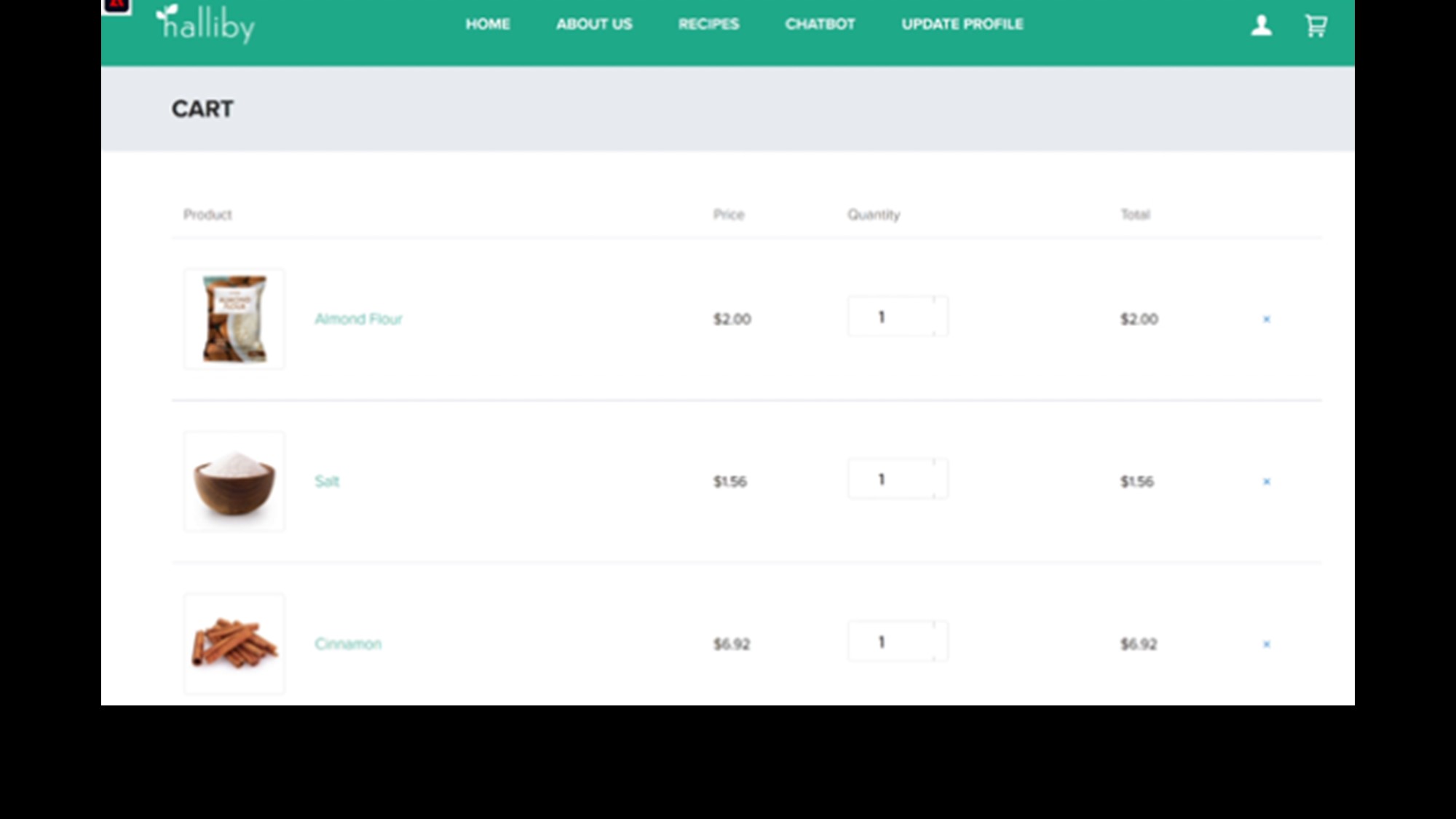Click the Almond Flour product thumbnail
1456x819 pixels.
234,319
